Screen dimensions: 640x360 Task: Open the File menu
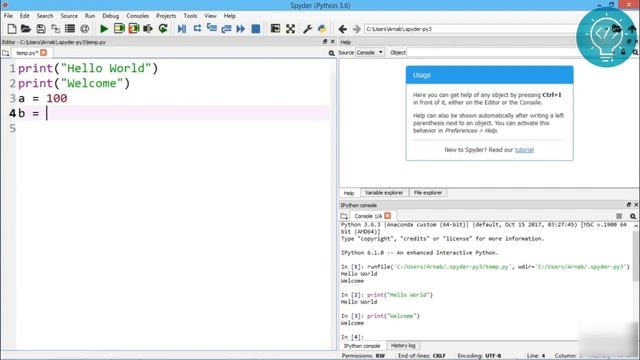(8, 16)
